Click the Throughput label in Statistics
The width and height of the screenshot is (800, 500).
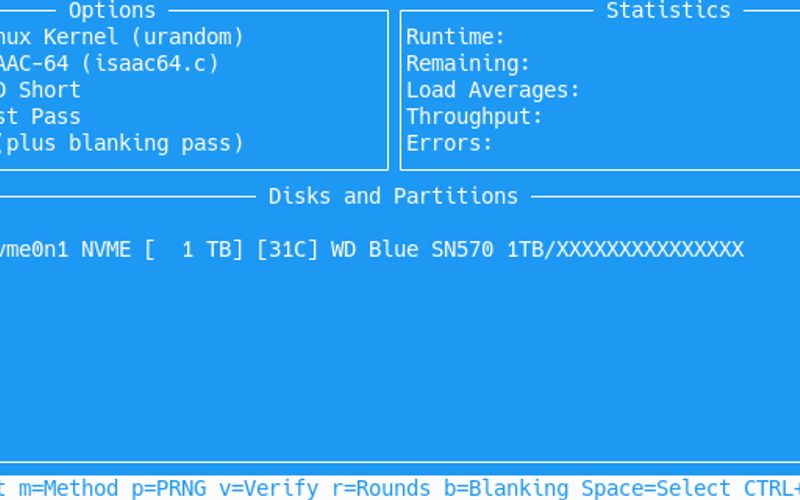pos(474,116)
